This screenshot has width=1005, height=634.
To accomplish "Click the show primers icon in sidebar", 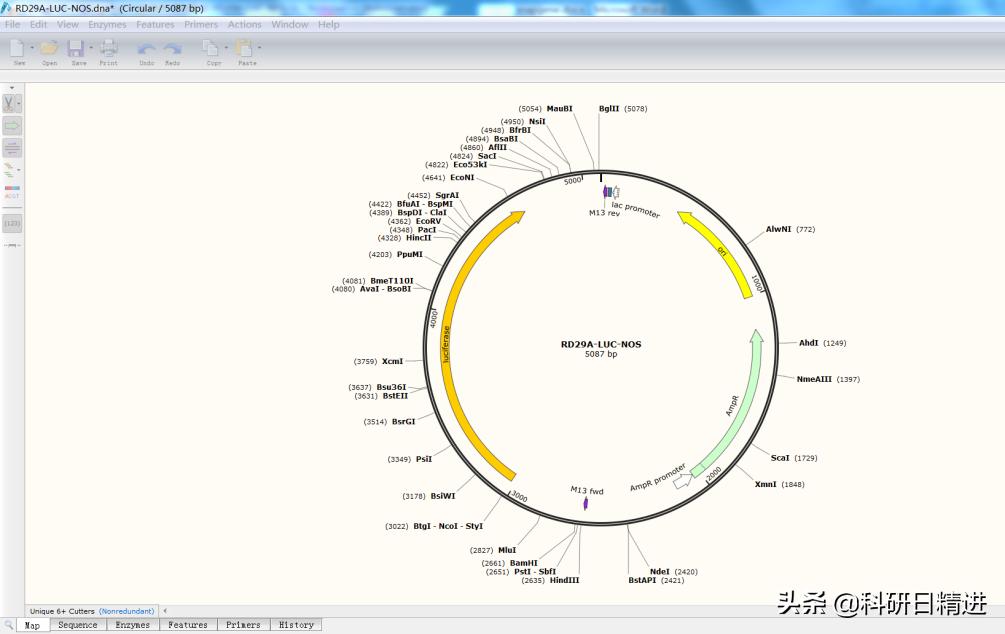I will tap(9, 146).
